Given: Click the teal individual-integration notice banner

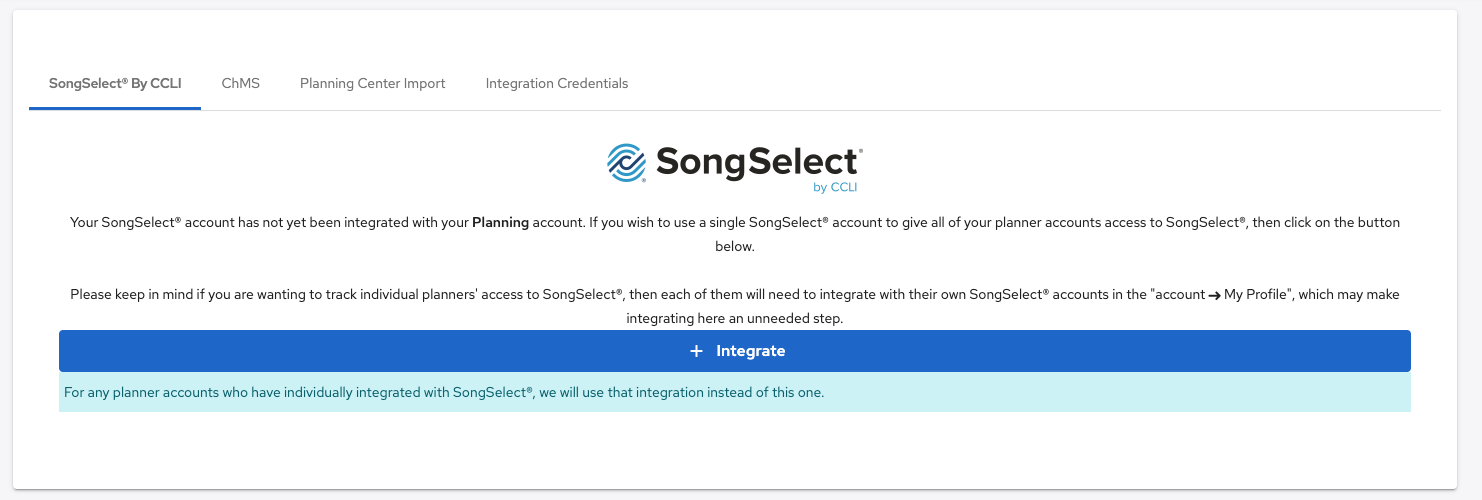Looking at the screenshot, I should point(735,393).
